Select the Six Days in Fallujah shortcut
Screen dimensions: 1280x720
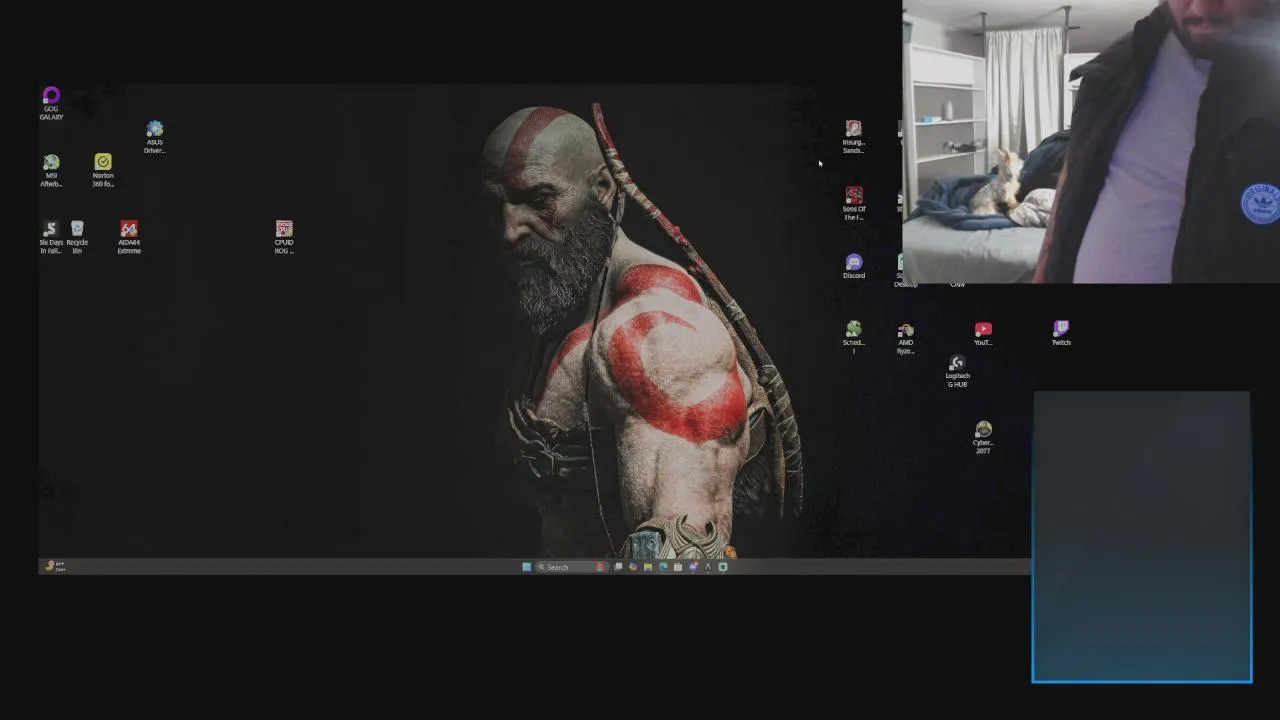[x=50, y=237]
